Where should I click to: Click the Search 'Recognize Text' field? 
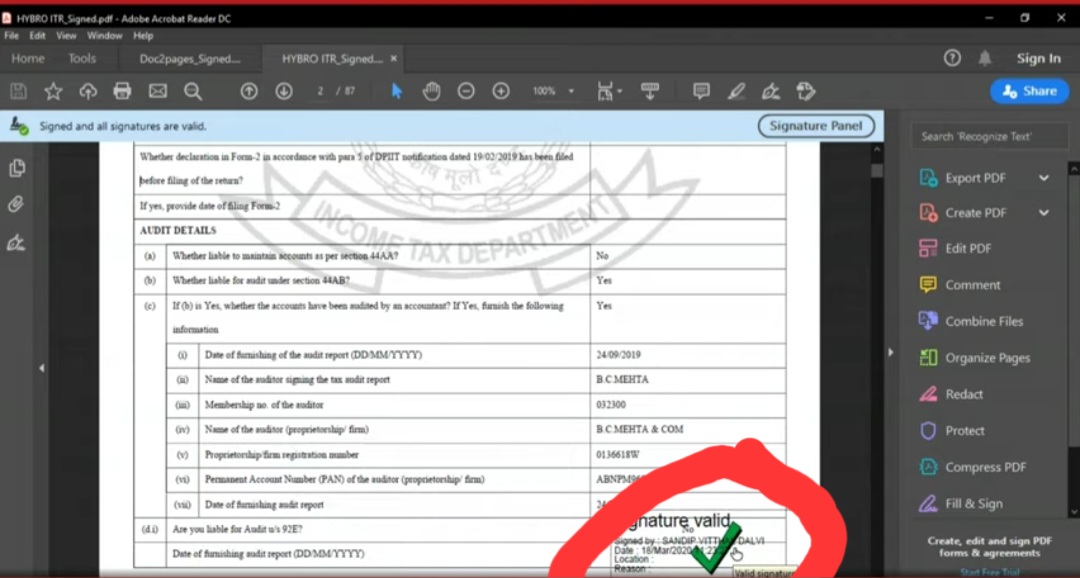[x=988, y=136]
